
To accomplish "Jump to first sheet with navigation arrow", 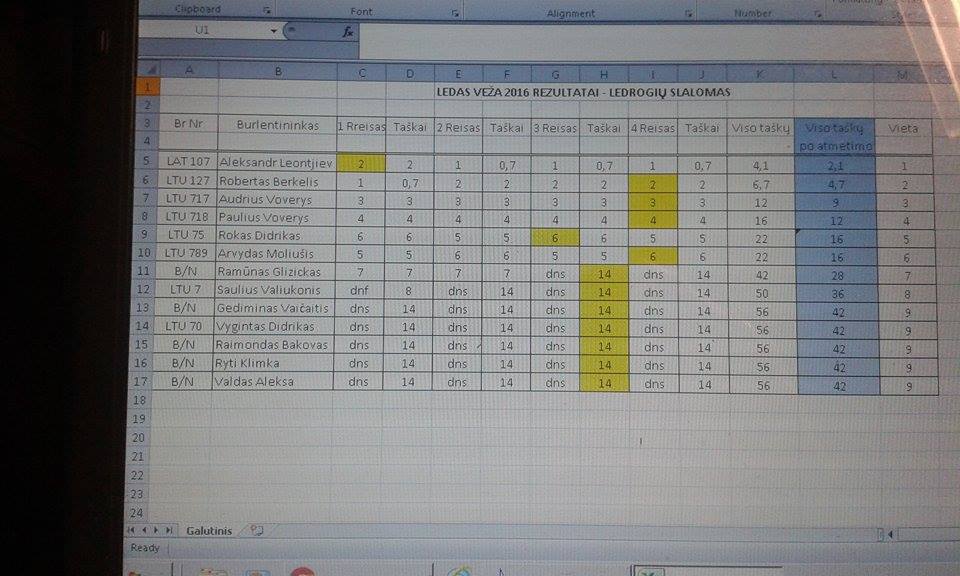I will [131, 530].
